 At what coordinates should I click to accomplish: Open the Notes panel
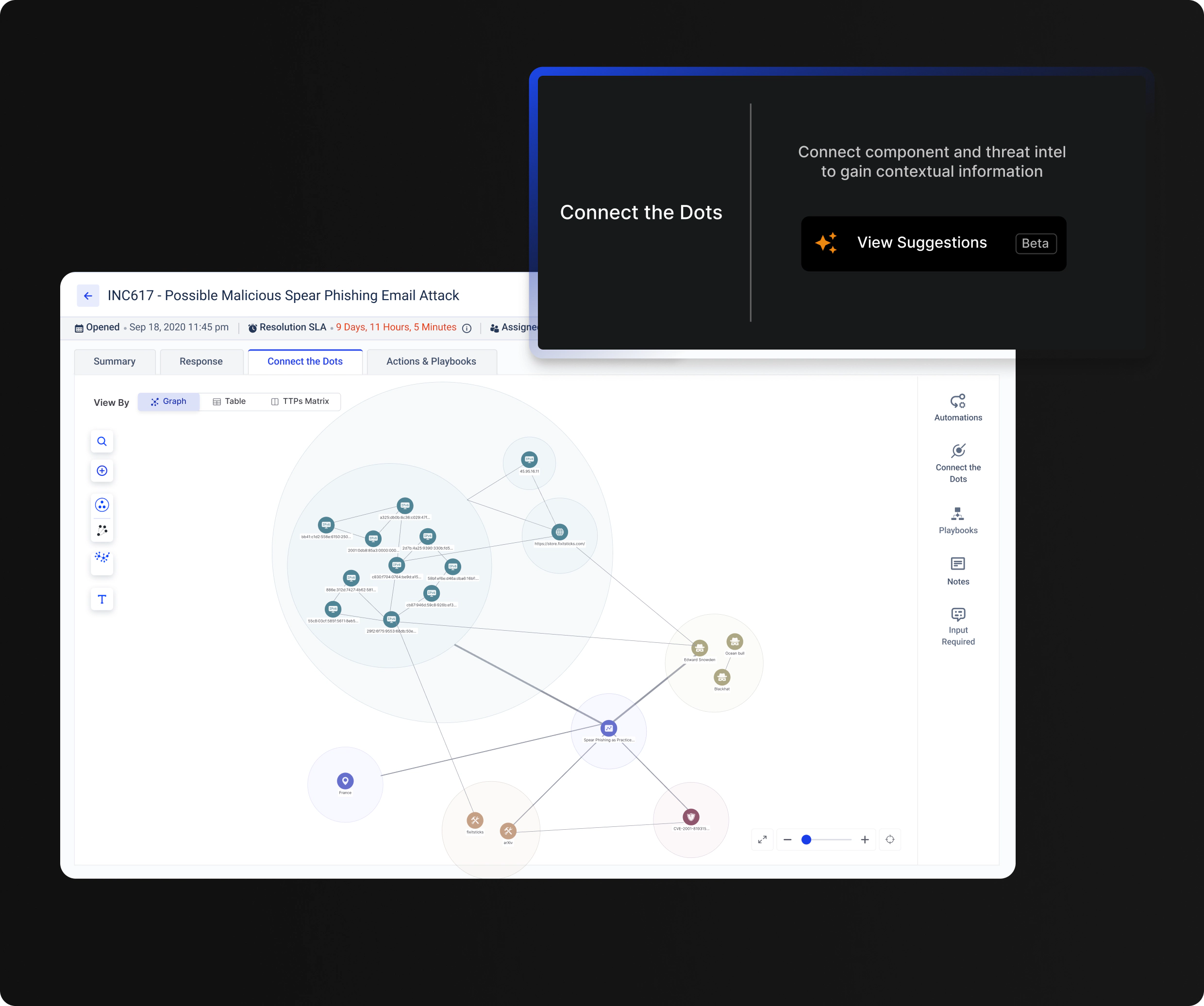(957, 570)
